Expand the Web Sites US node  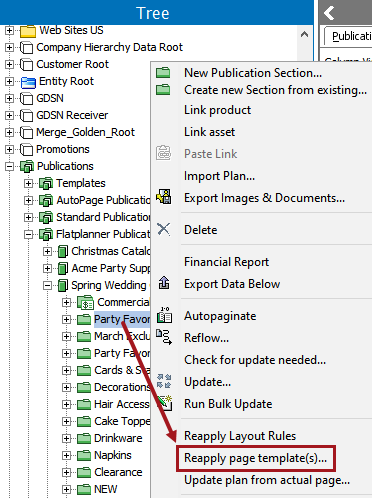click(9, 31)
